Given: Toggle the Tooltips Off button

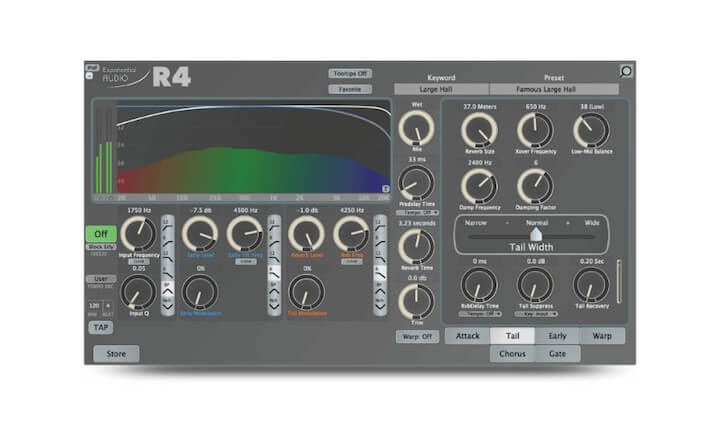Looking at the screenshot, I should 350,73.
